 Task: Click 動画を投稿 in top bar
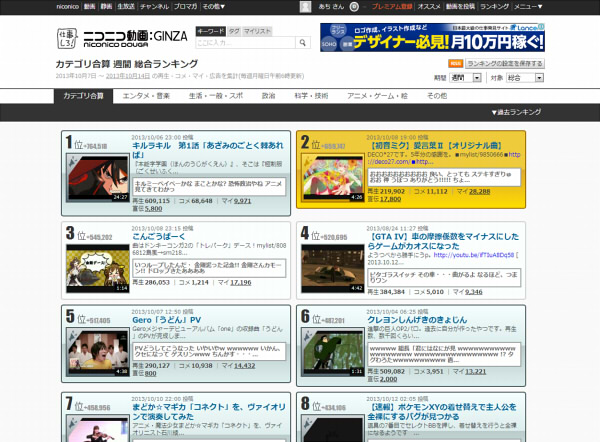[460, 7]
